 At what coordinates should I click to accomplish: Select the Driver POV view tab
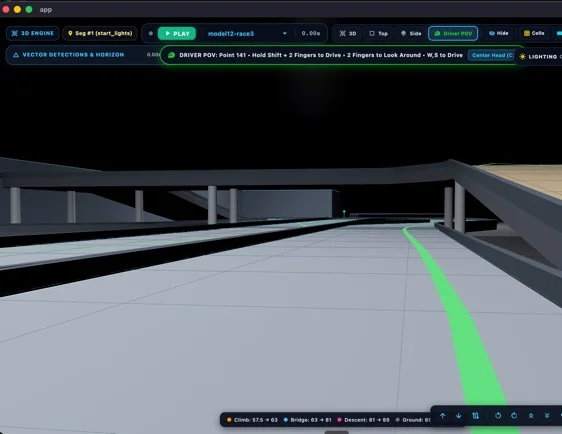(x=453, y=33)
